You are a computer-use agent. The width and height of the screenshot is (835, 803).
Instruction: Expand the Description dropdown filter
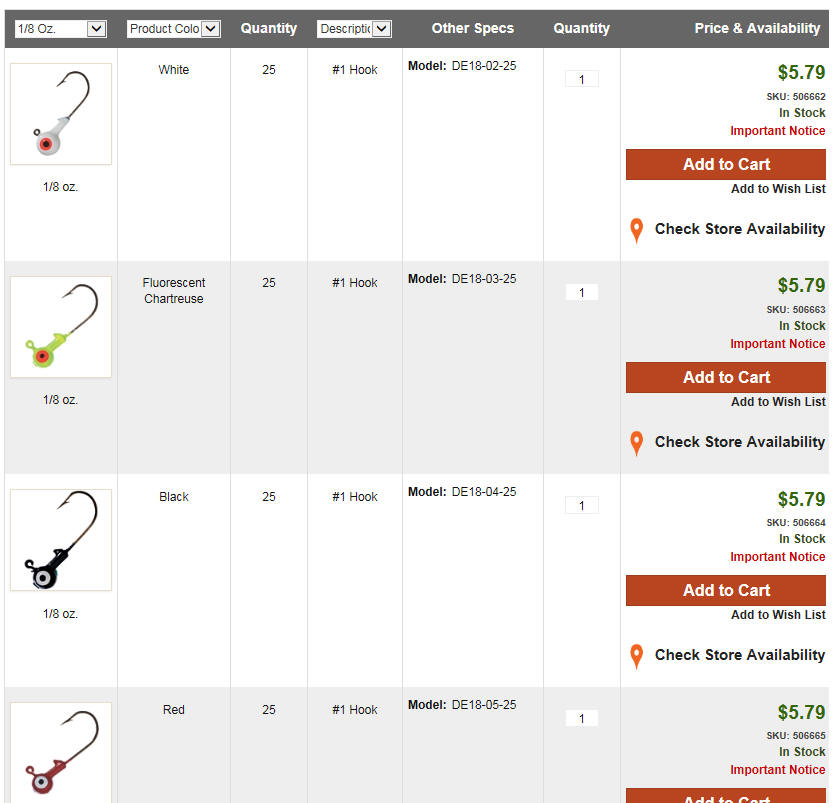click(x=354, y=29)
